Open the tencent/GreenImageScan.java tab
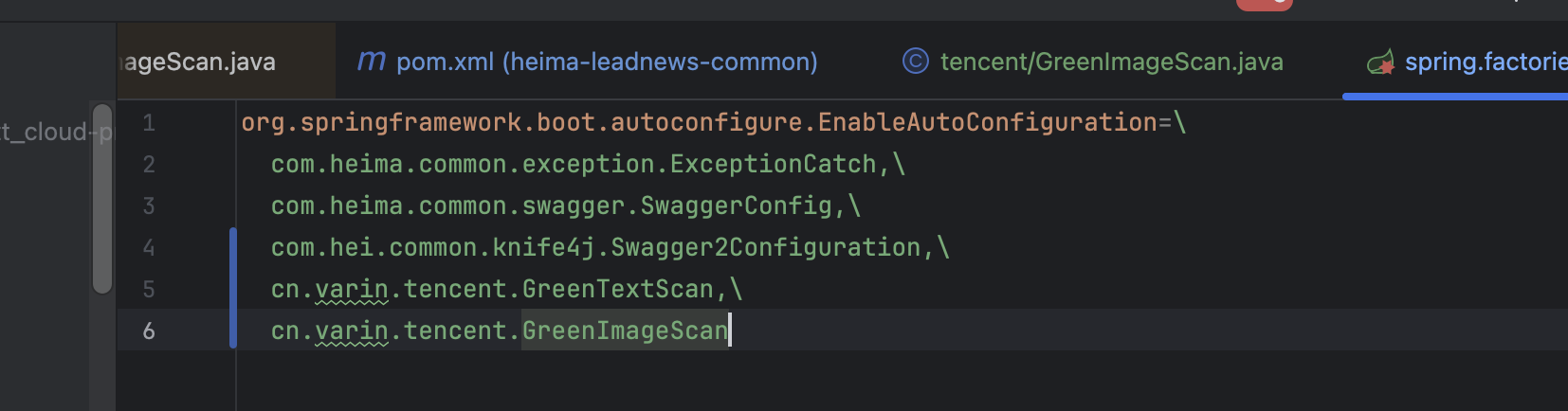The height and width of the screenshot is (411, 1568). [x=1110, y=62]
